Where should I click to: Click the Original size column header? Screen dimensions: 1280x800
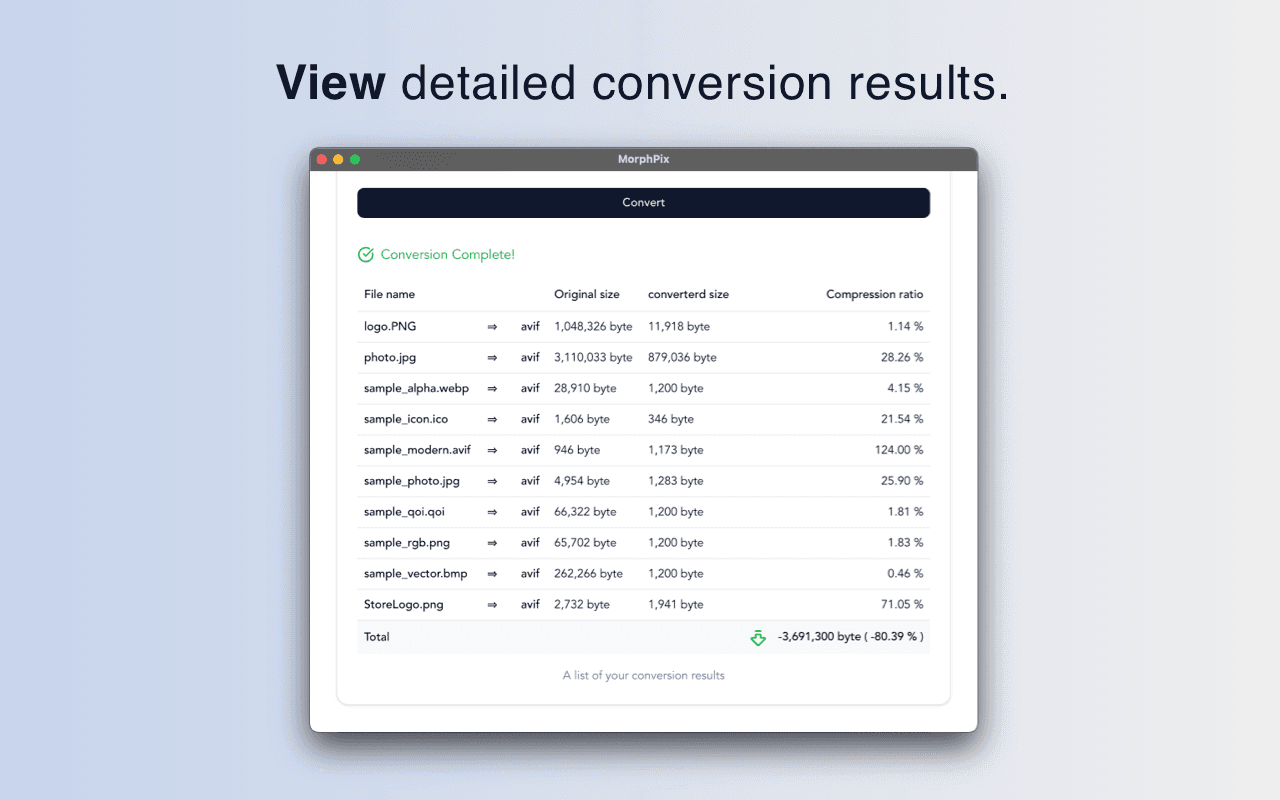[587, 294]
